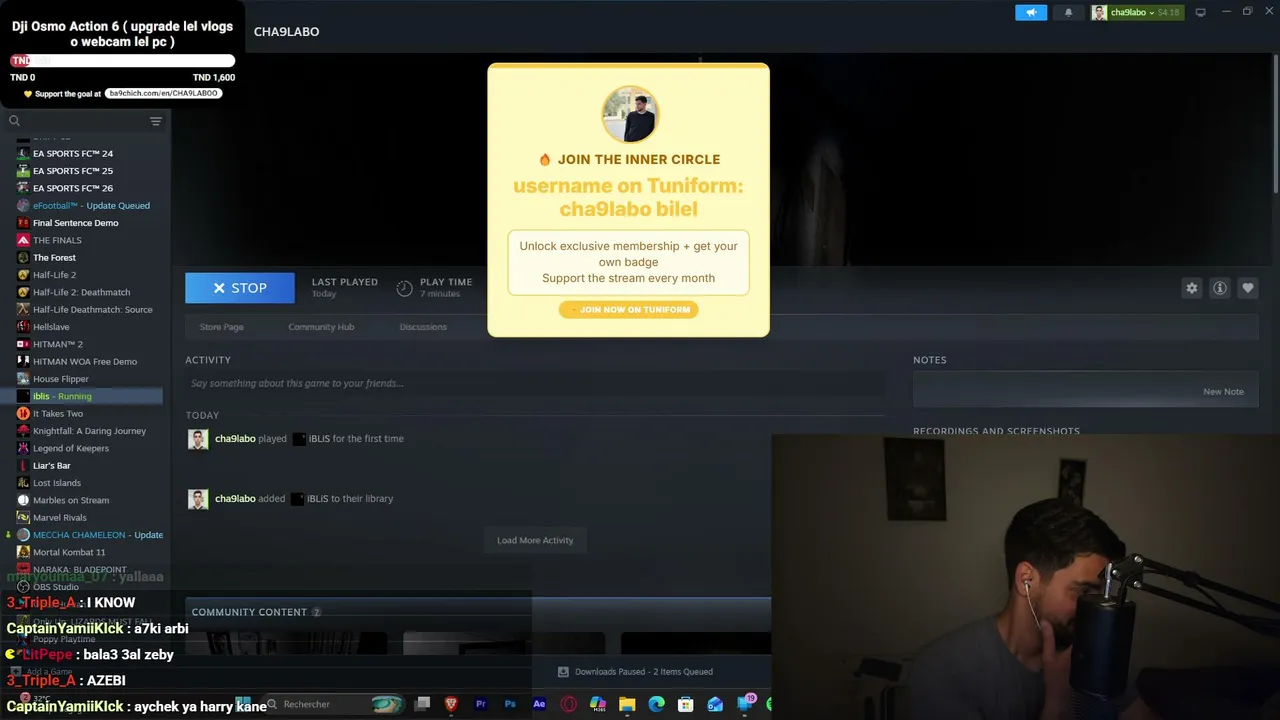Create a New Note
Screen dimensions: 1280x720
coord(1223,392)
